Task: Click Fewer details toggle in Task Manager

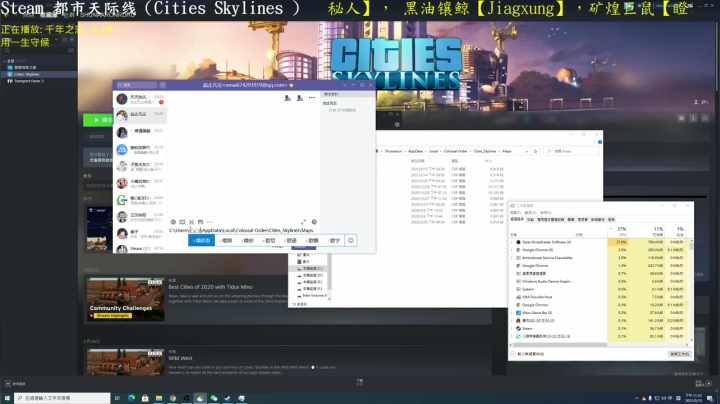Action: [528, 354]
